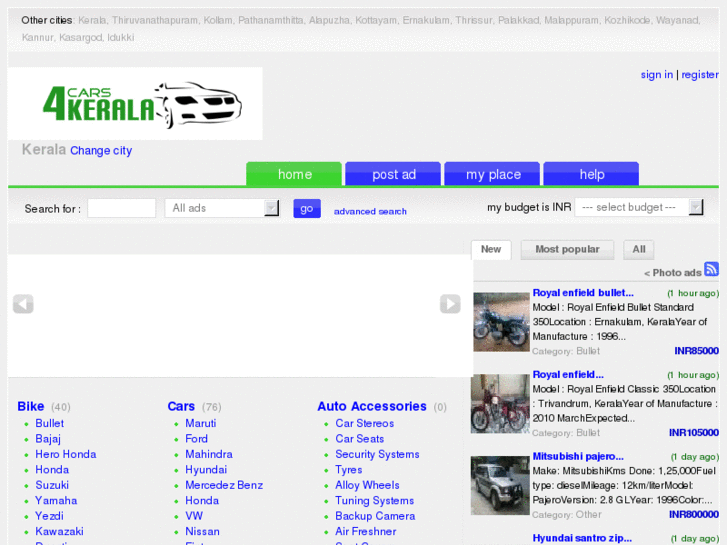Select Yamaha under Bike
Image resolution: width=727 pixels, height=545 pixels.
56,500
